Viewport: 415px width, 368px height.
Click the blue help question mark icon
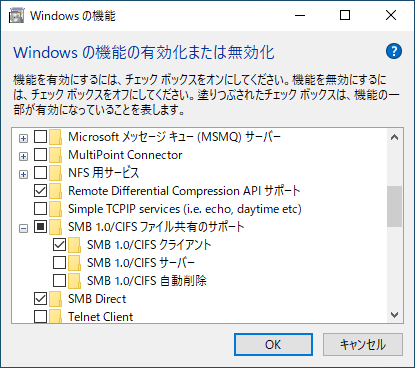pyautogui.click(x=394, y=51)
